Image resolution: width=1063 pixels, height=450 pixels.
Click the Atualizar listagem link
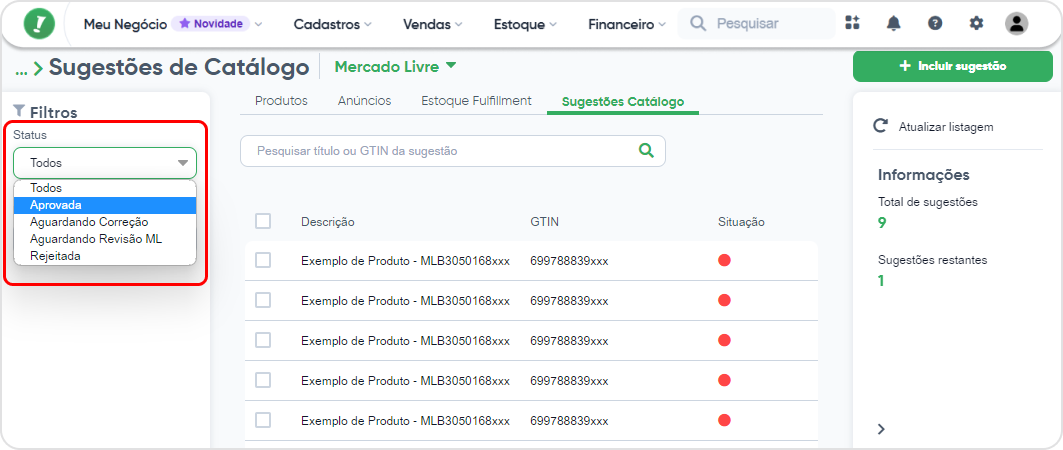946,127
